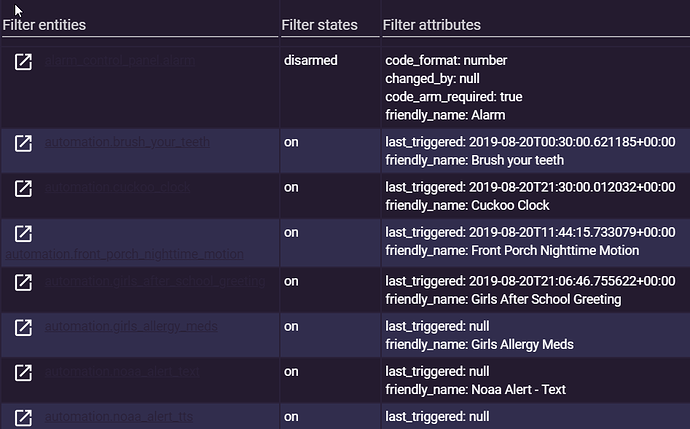Open more-info icon for automation.brush_your_teeth

23,143
